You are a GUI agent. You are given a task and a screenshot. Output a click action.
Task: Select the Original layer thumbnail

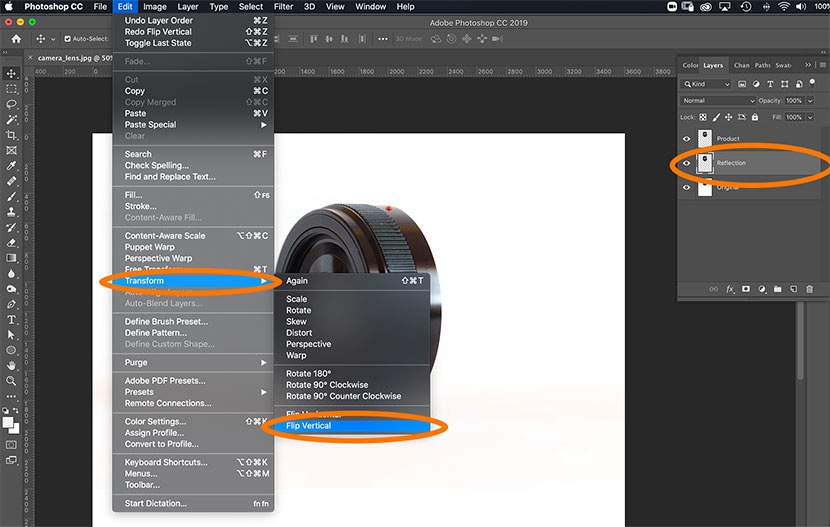pyautogui.click(x=704, y=187)
